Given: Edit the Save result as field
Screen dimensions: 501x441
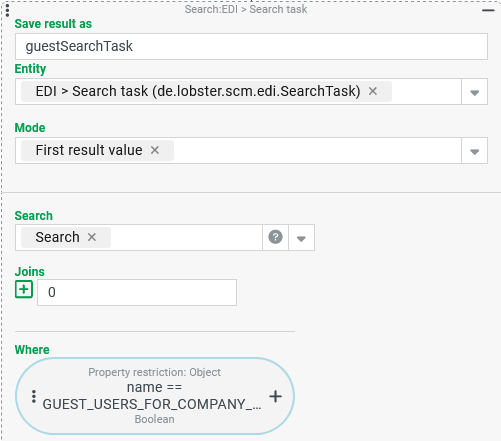Looking at the screenshot, I should tap(251, 46).
